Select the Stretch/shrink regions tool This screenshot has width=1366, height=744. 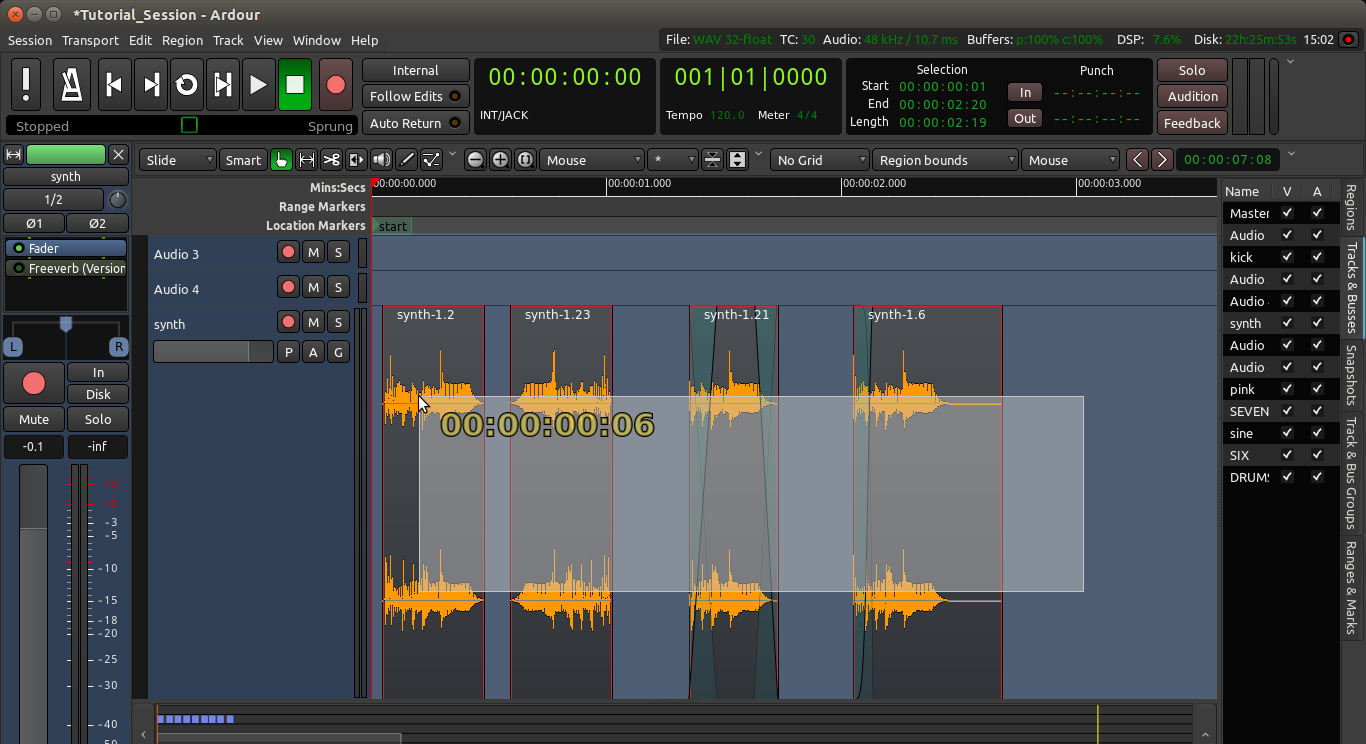pos(356,160)
